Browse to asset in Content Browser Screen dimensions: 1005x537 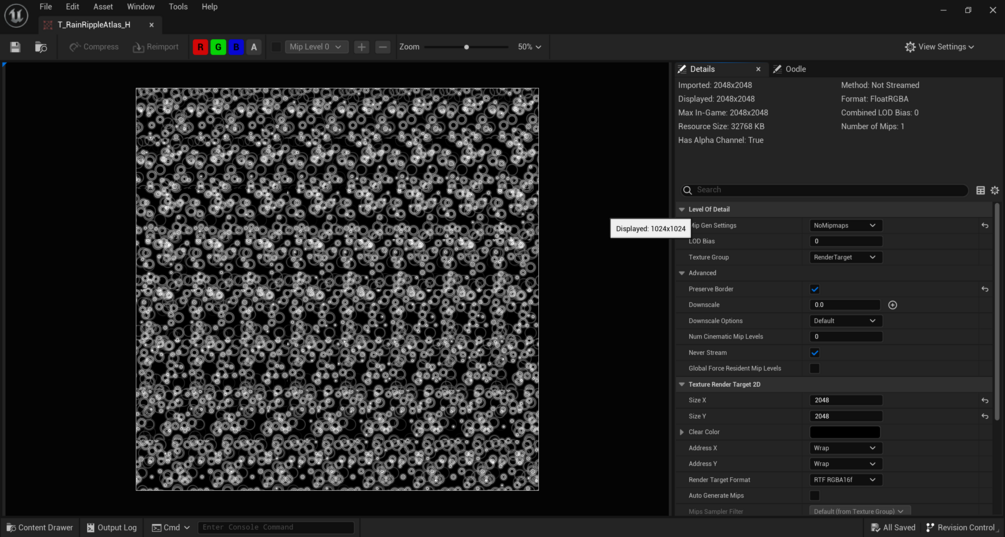(x=41, y=47)
